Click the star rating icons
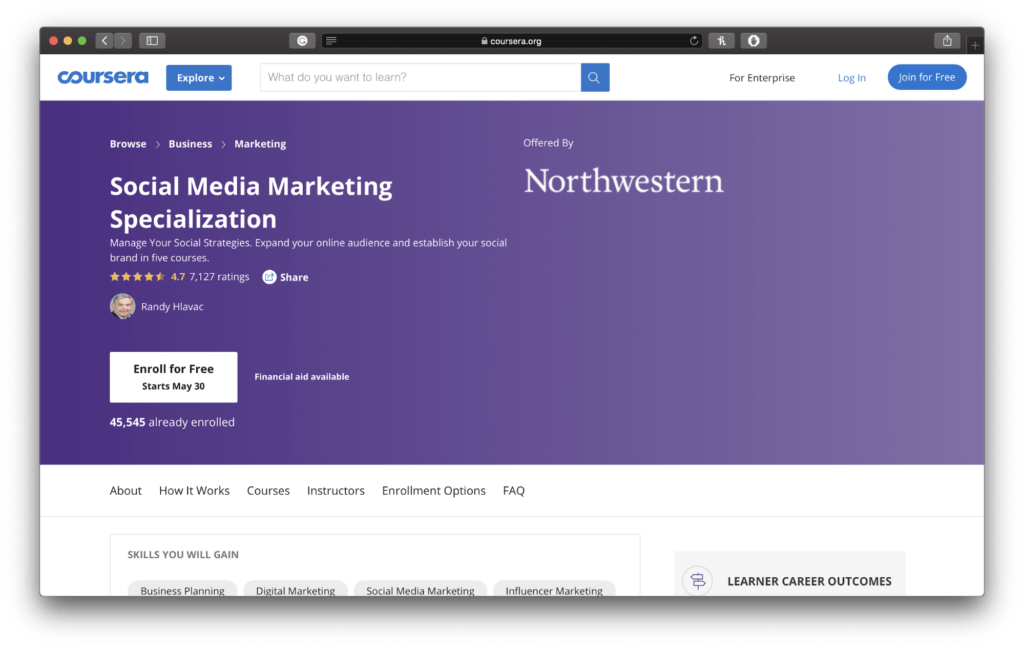The width and height of the screenshot is (1024, 649). 137,277
